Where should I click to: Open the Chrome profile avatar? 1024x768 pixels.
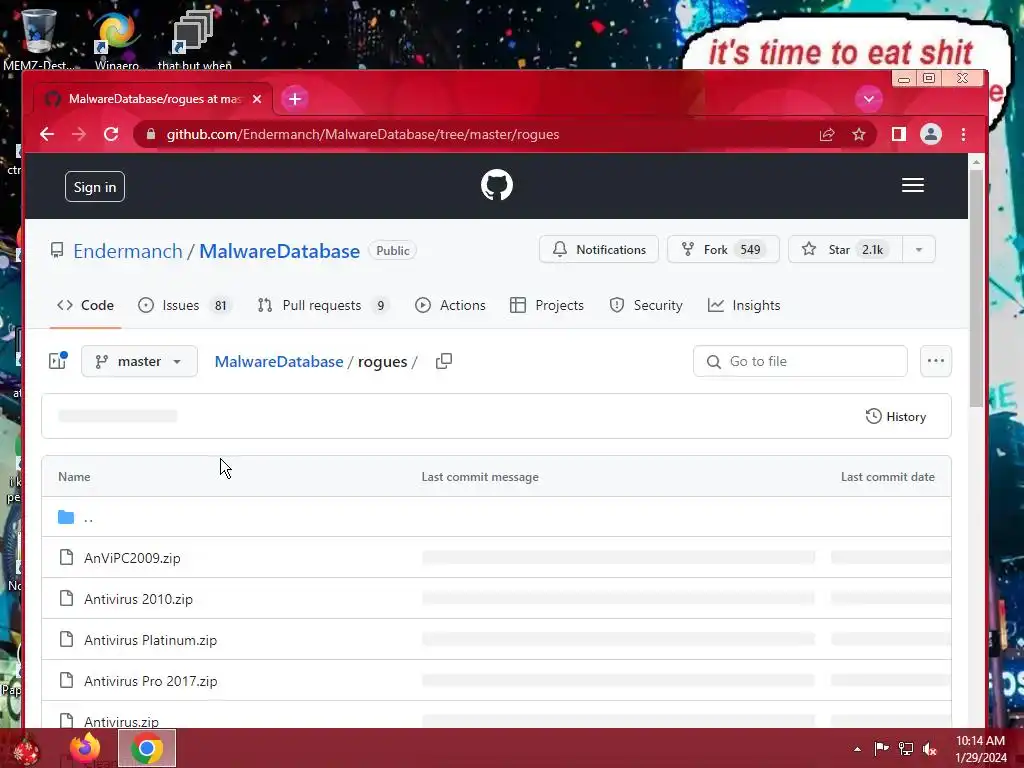931,135
